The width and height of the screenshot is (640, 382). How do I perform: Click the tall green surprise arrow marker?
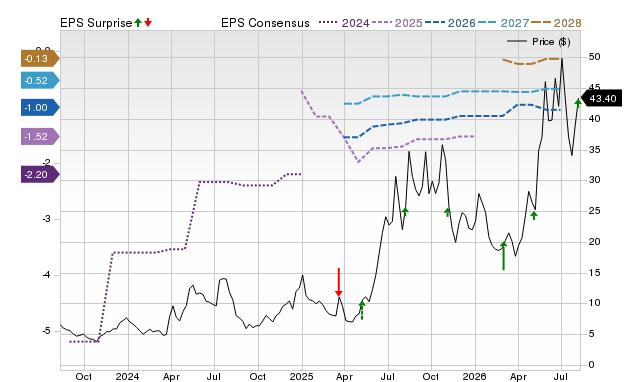(x=503, y=256)
